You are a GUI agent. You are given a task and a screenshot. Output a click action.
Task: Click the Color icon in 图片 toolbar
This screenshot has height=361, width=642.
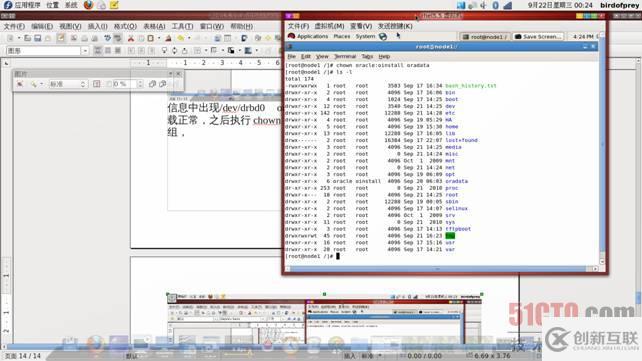(96, 84)
